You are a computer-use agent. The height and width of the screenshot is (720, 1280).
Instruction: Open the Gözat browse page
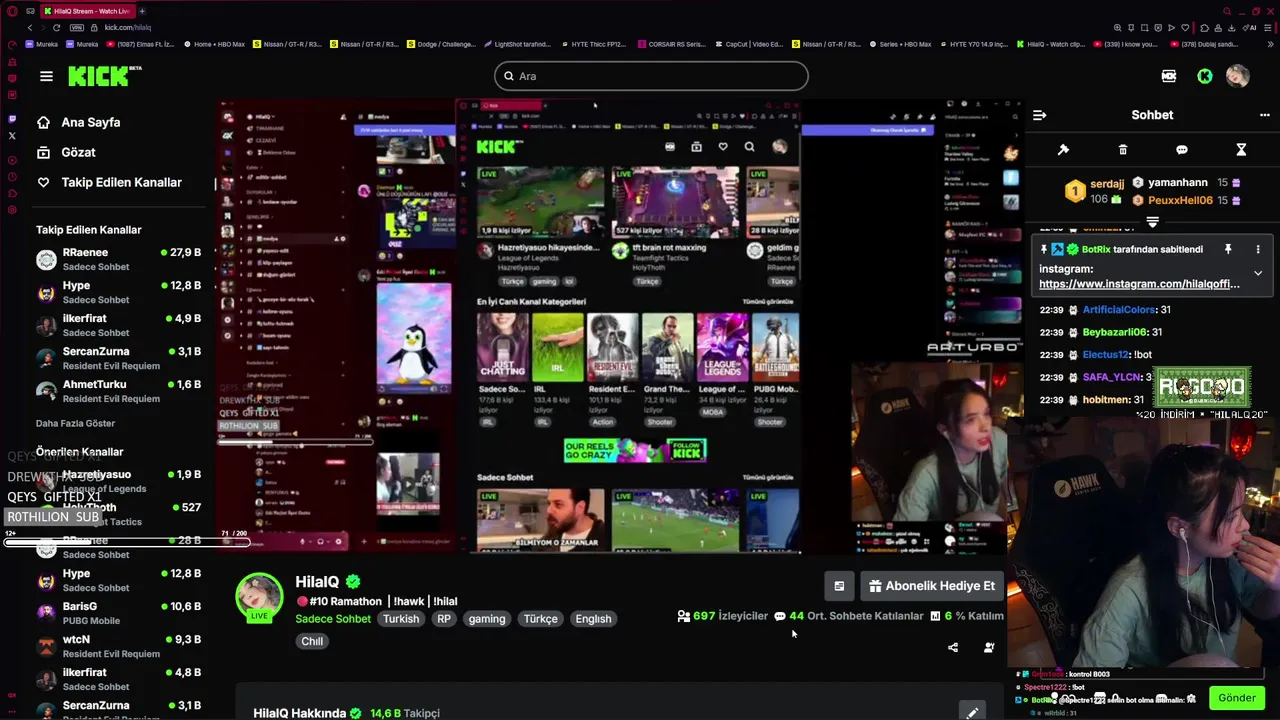click(66, 152)
